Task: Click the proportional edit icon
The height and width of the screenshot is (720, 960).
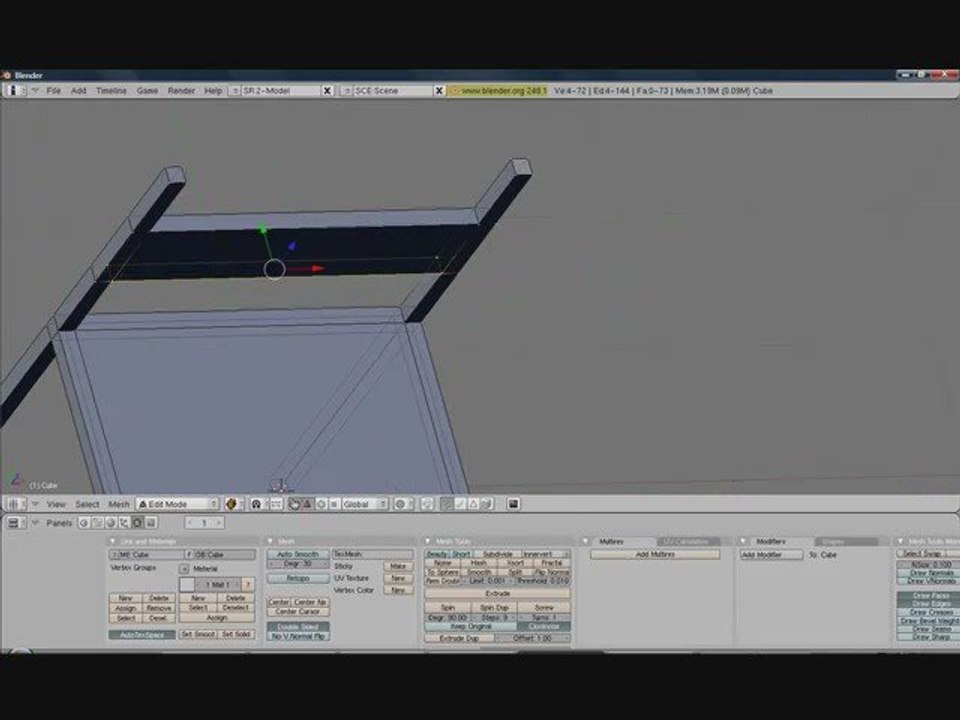Action: tap(402, 504)
